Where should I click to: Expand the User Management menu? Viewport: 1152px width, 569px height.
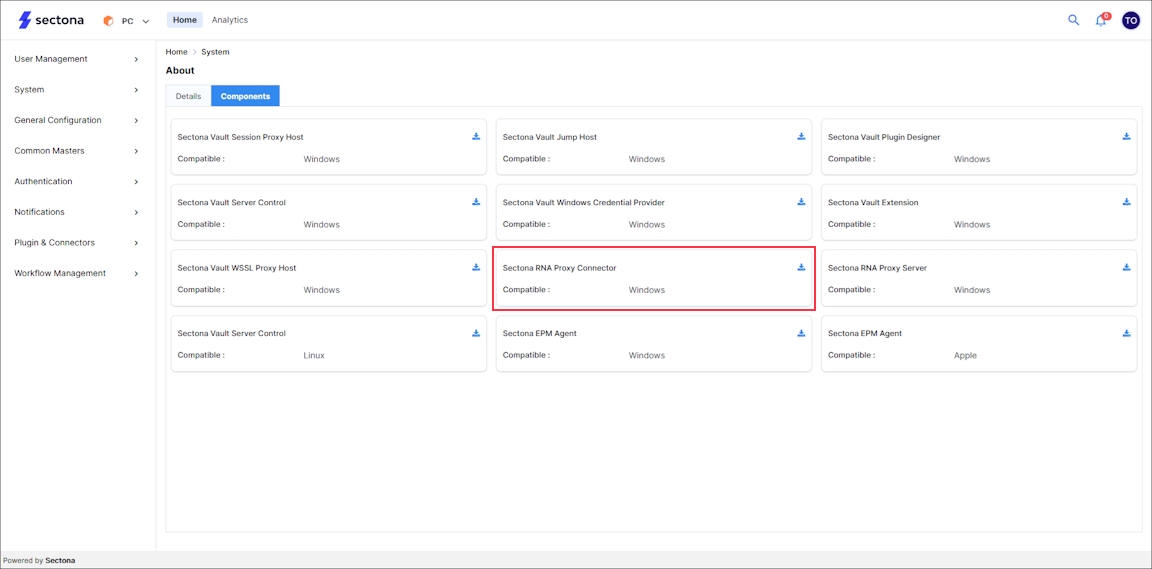pos(77,59)
